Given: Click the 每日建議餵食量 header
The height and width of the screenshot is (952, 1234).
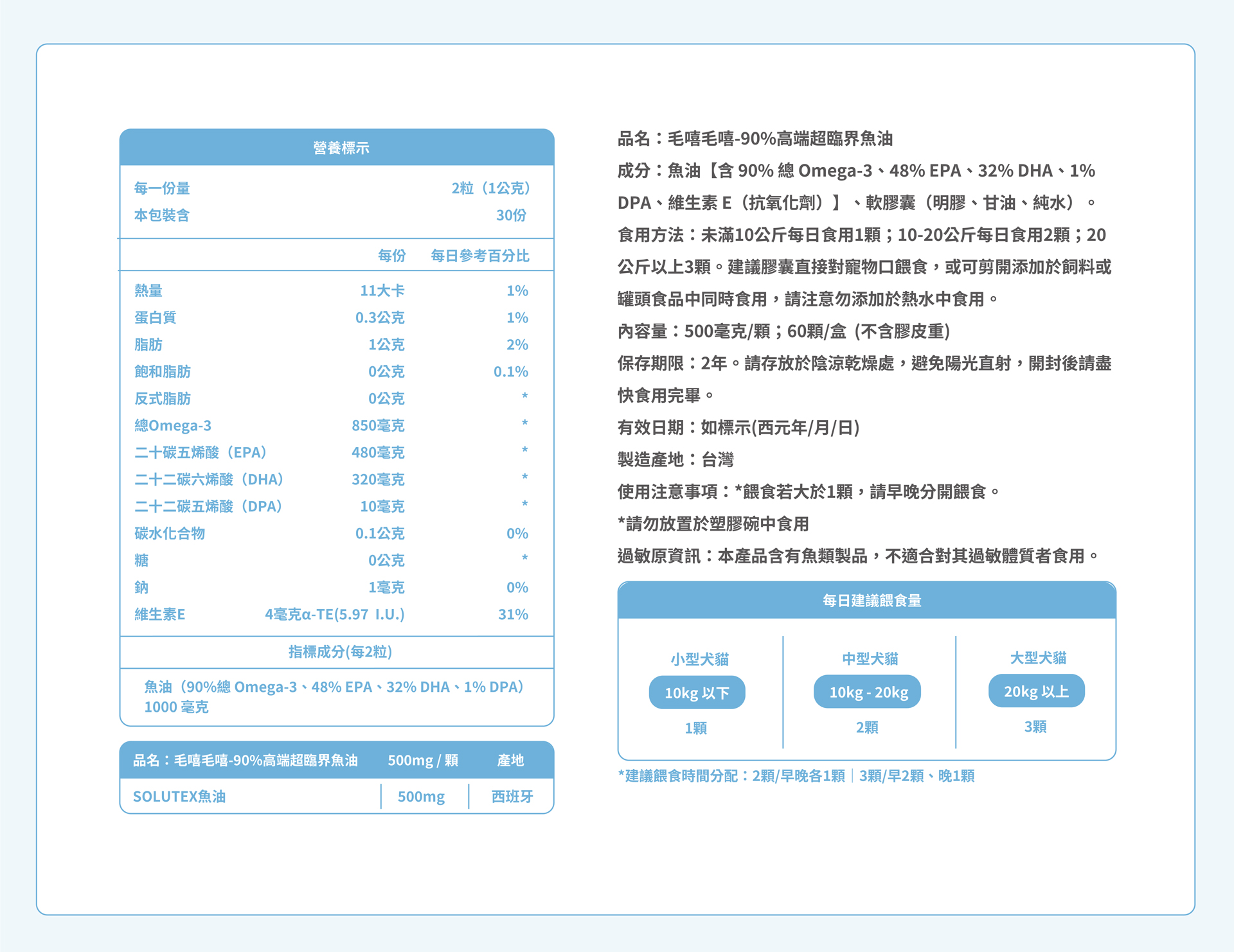Looking at the screenshot, I should pyautogui.click(x=866, y=601).
